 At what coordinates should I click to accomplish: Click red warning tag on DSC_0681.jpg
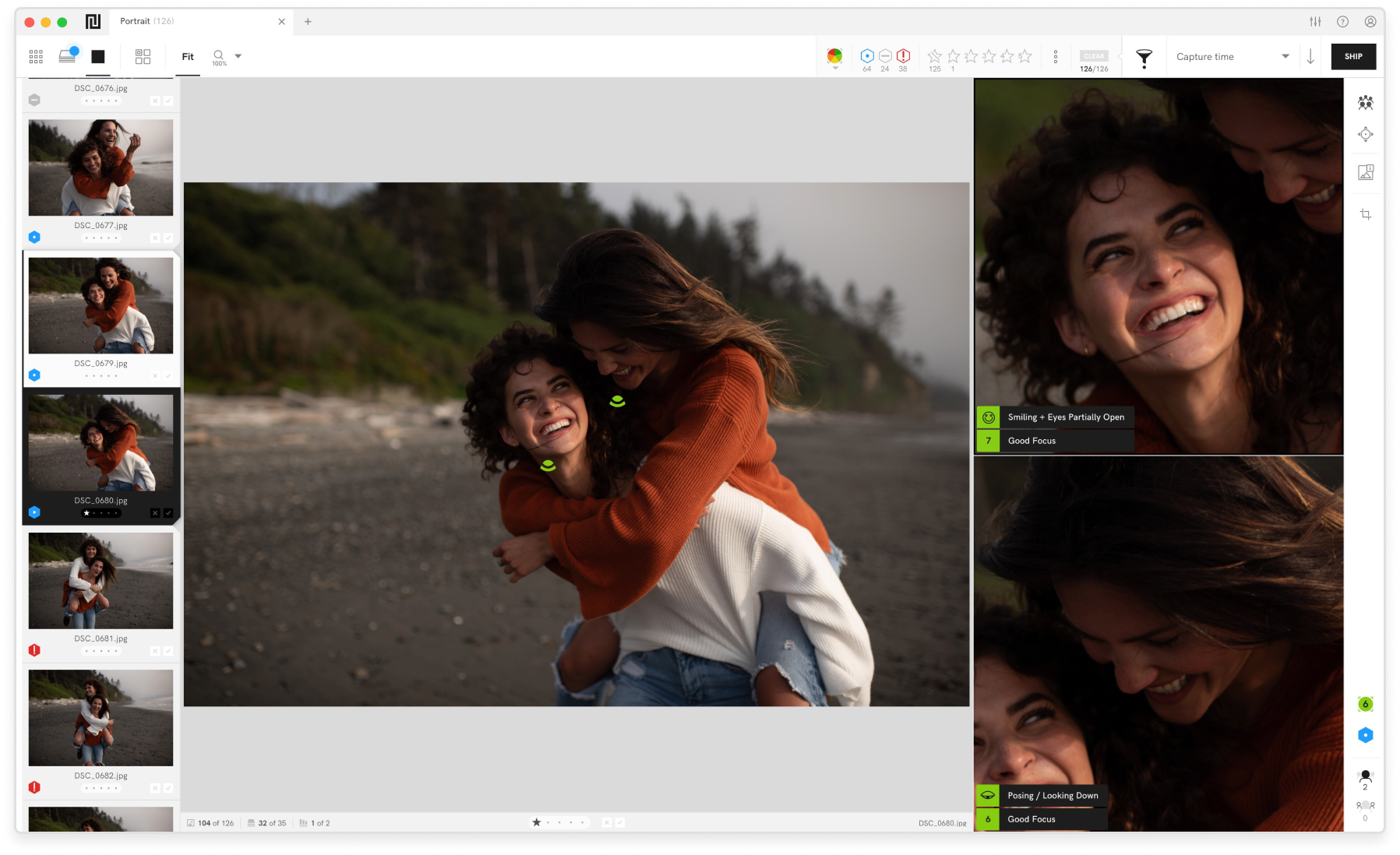pos(34,650)
